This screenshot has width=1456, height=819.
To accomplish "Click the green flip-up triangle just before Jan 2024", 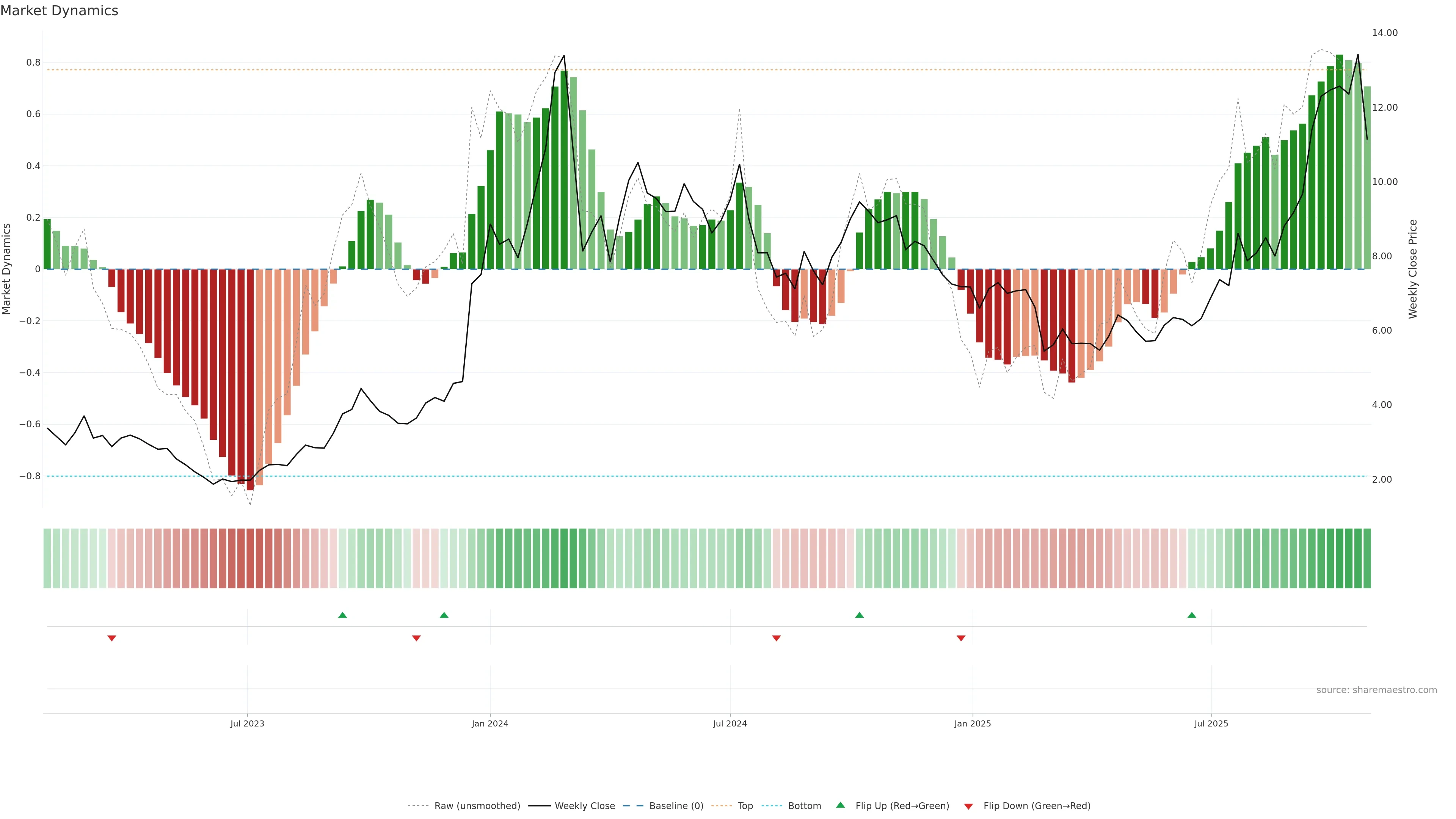I will point(444,615).
